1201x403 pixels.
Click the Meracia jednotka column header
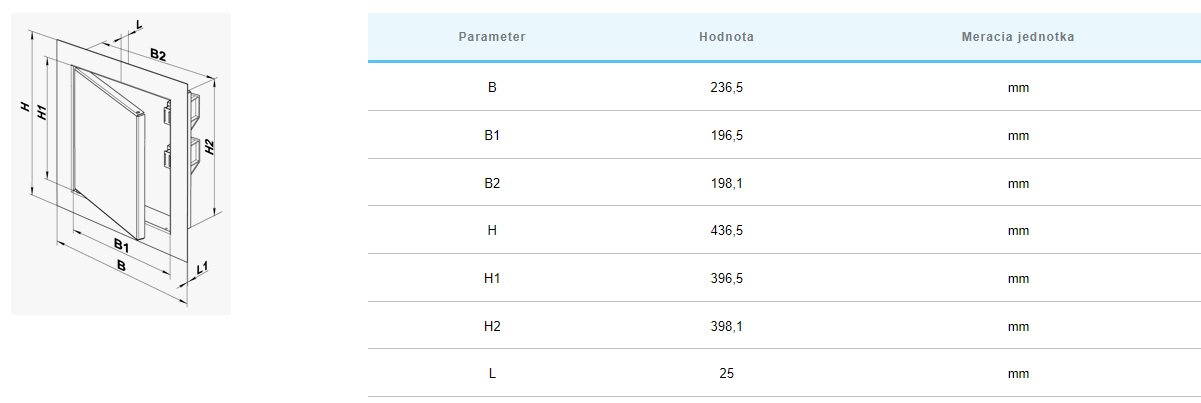1018,37
